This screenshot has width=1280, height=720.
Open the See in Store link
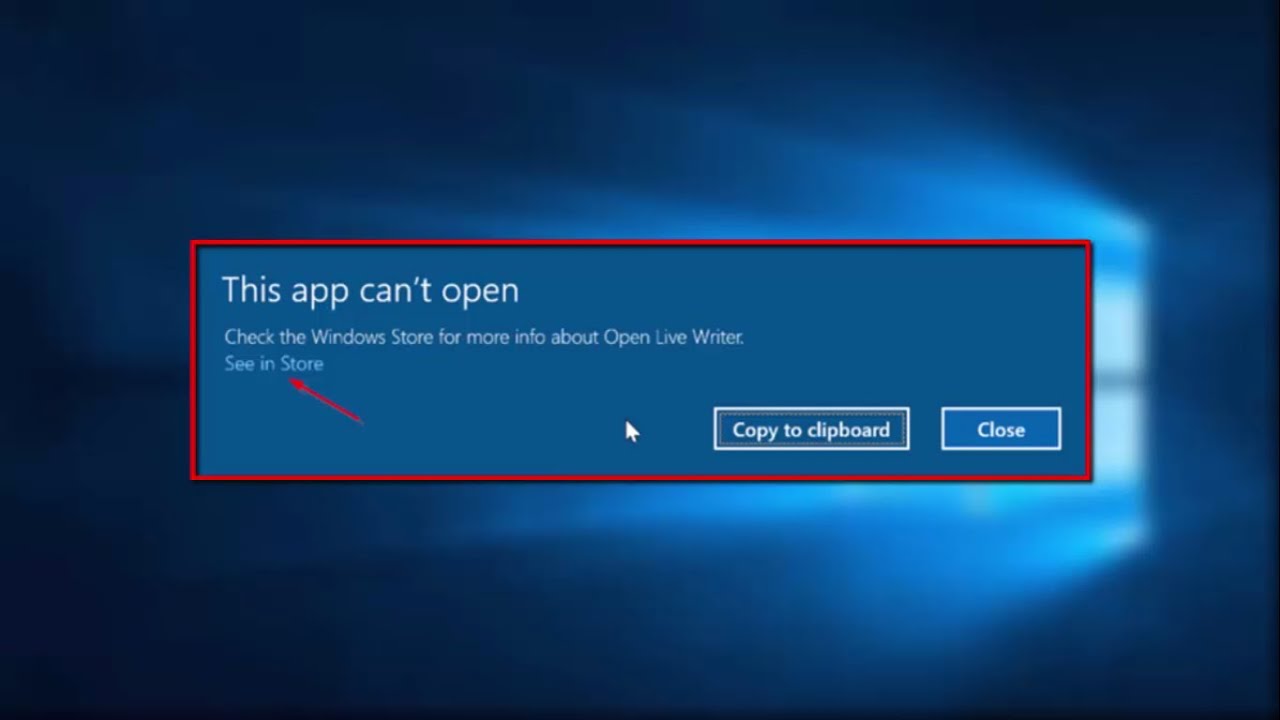pyautogui.click(x=273, y=364)
